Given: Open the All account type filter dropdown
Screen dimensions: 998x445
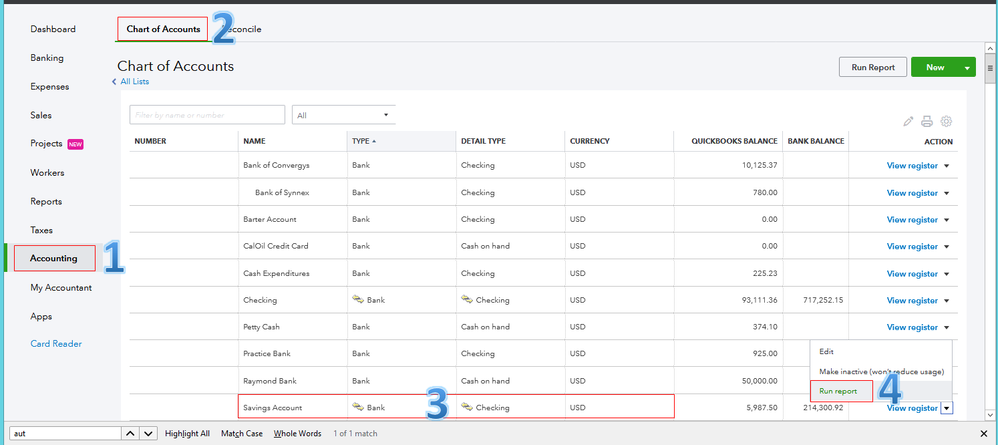Looking at the screenshot, I should [x=344, y=115].
